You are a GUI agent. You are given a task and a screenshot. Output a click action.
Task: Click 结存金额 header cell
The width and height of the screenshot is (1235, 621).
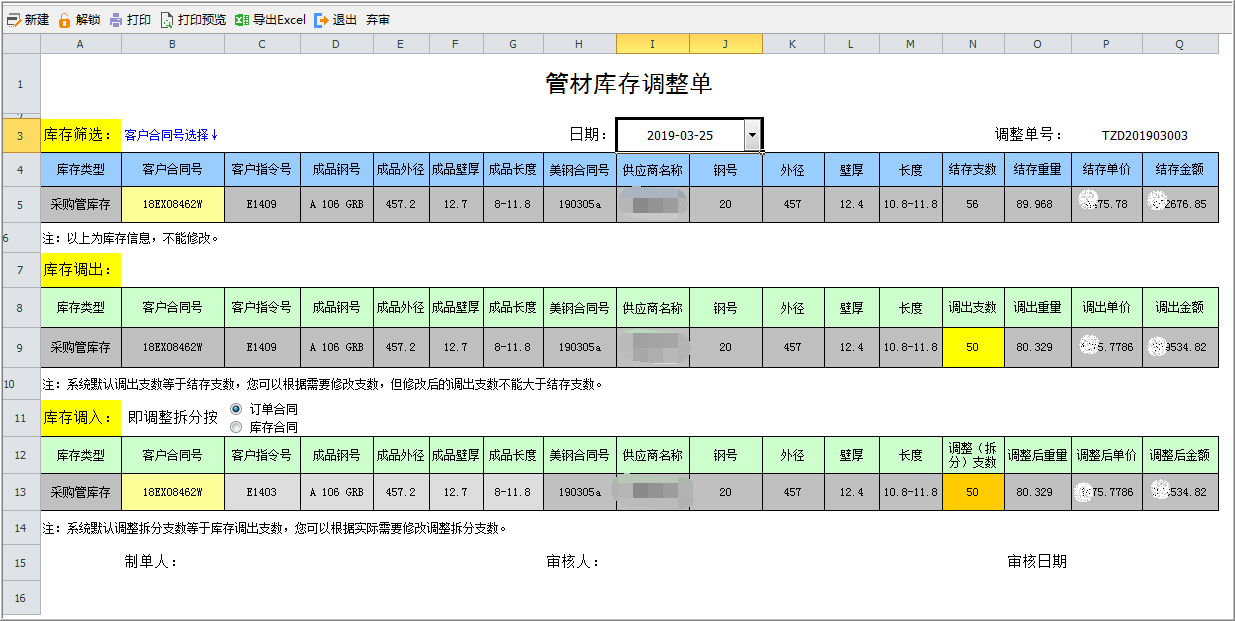point(1180,170)
